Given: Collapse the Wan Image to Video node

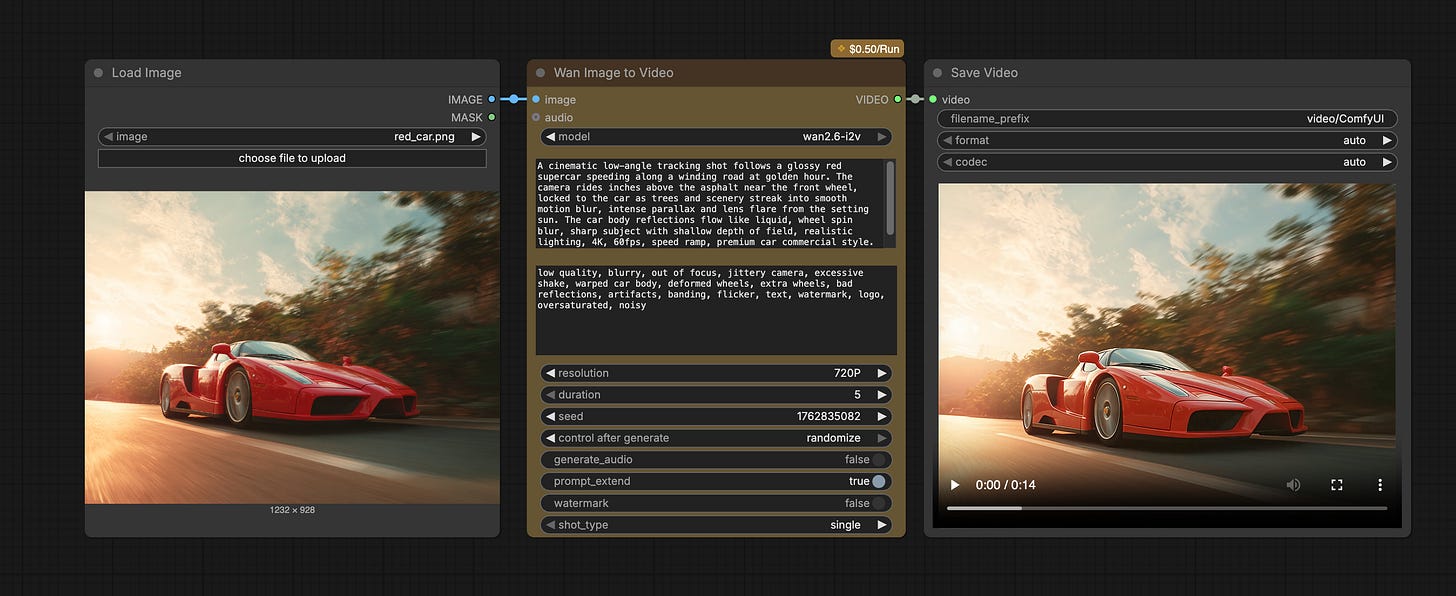Looking at the screenshot, I should point(540,73).
